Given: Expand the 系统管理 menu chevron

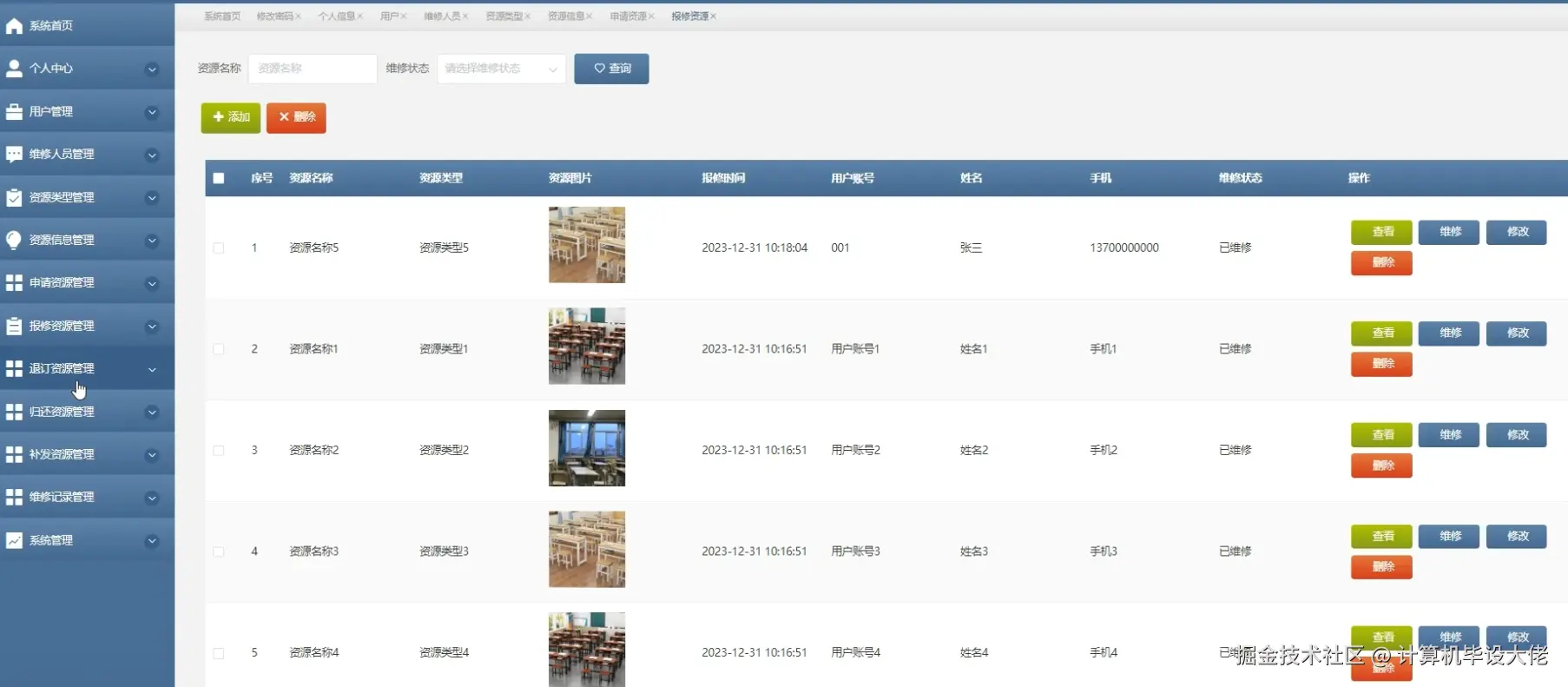Looking at the screenshot, I should [x=152, y=540].
